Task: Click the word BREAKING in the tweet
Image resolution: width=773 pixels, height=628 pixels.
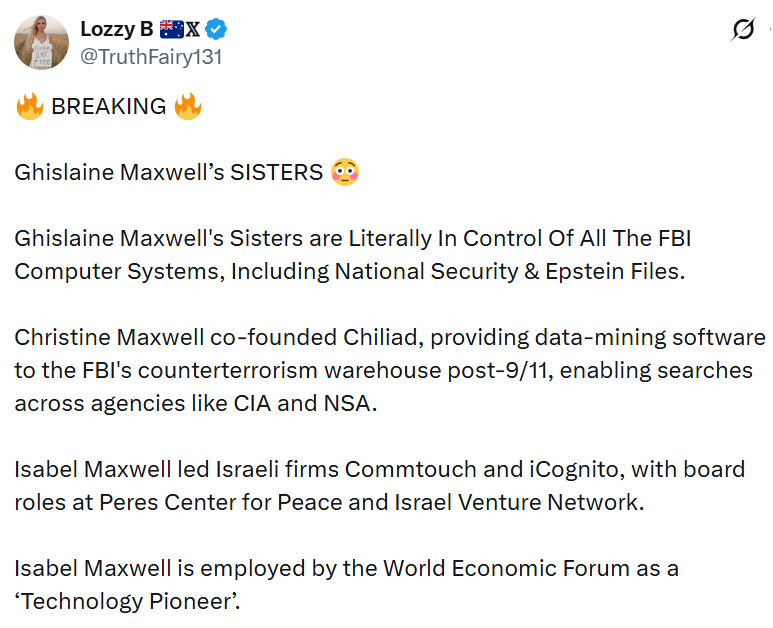Action: (x=108, y=107)
